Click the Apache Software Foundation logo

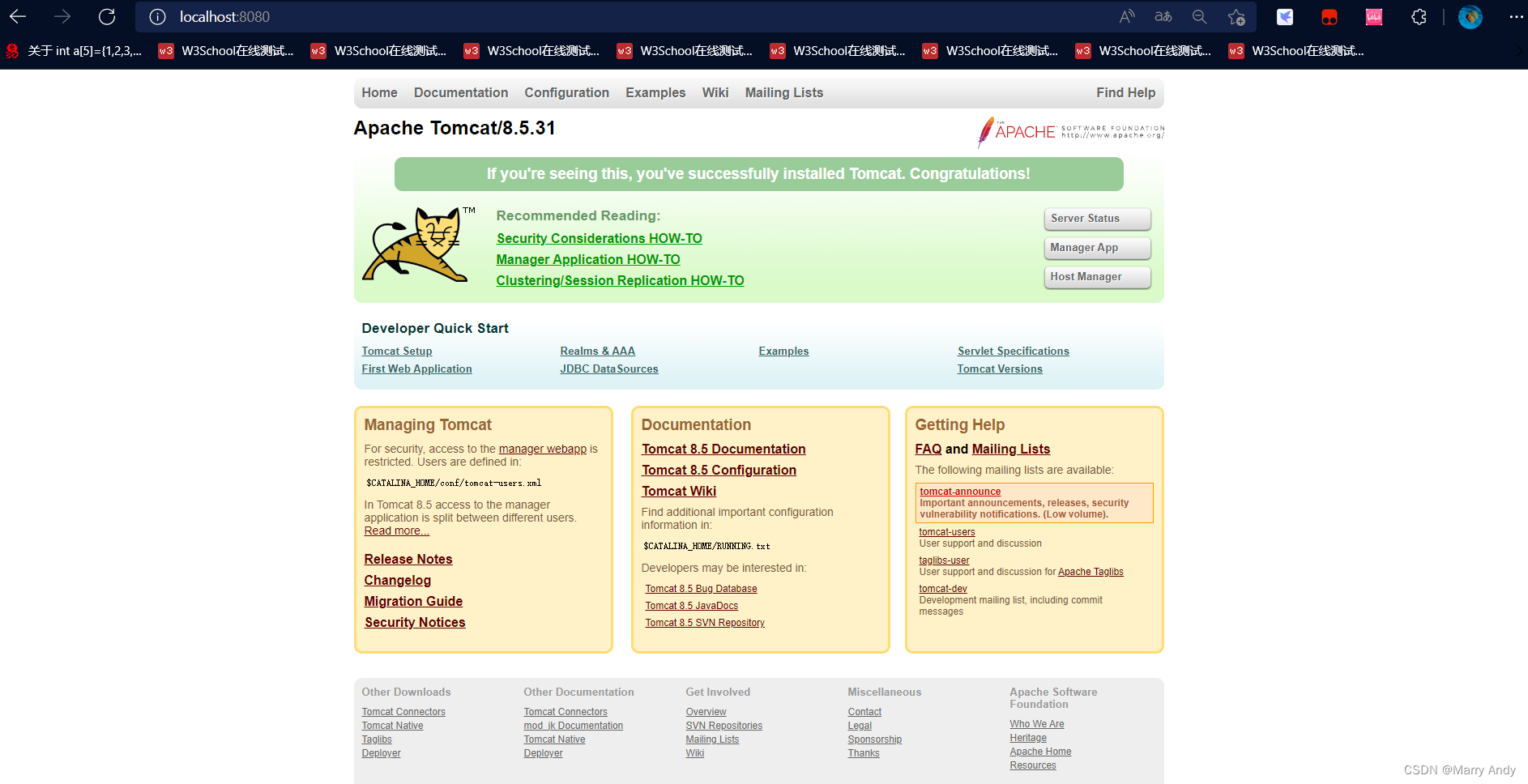(x=1071, y=132)
